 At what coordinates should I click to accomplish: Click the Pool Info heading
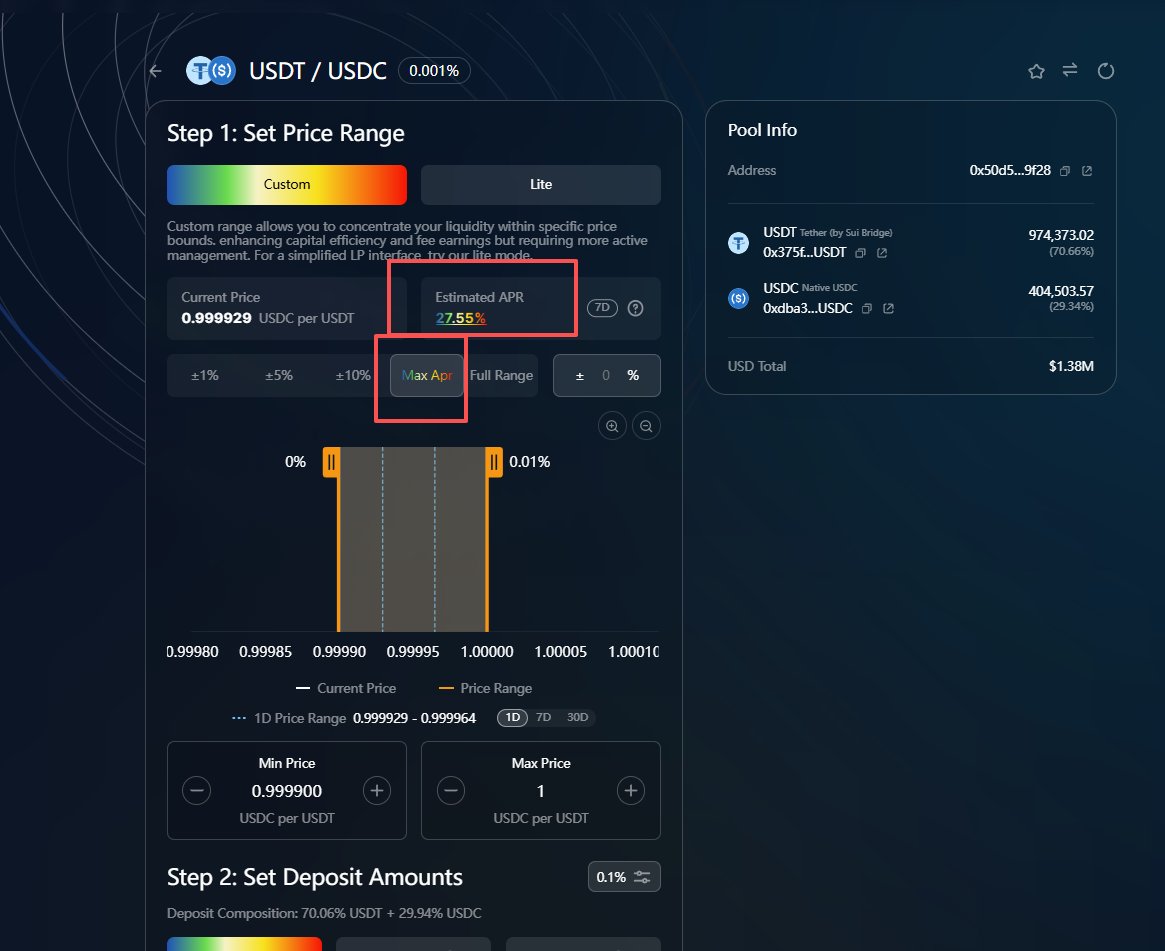762,130
